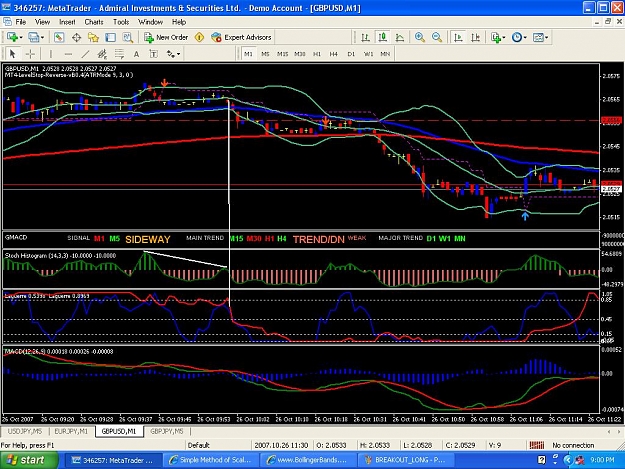Switch to the USDJPY,M5 chart tab

click(x=25, y=431)
